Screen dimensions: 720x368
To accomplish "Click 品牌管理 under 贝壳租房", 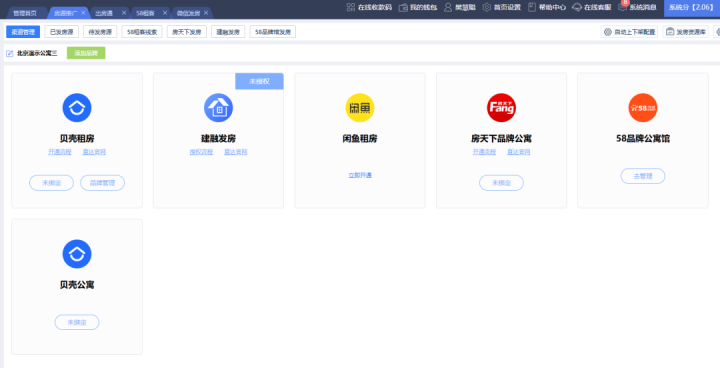I will coord(102,183).
